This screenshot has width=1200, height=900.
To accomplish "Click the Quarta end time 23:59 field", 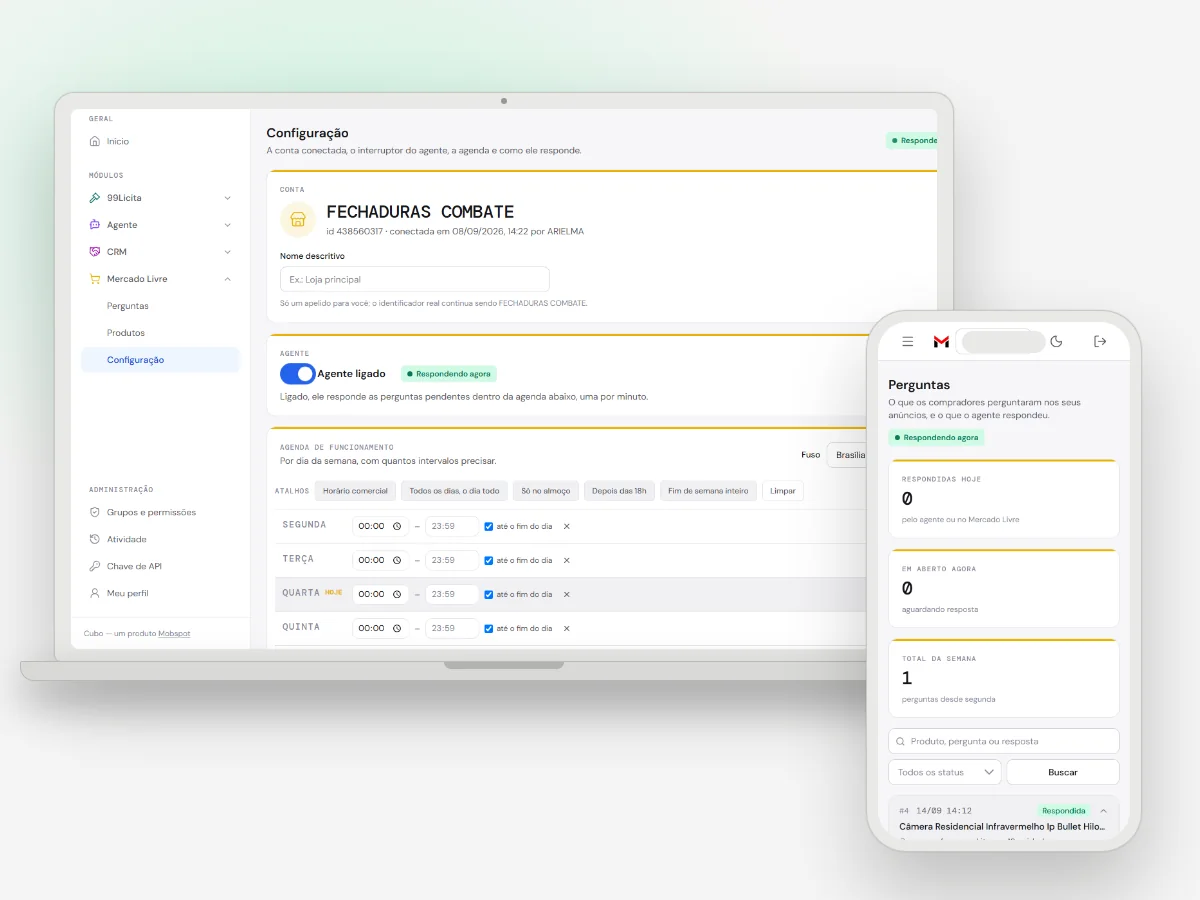I will pos(452,594).
